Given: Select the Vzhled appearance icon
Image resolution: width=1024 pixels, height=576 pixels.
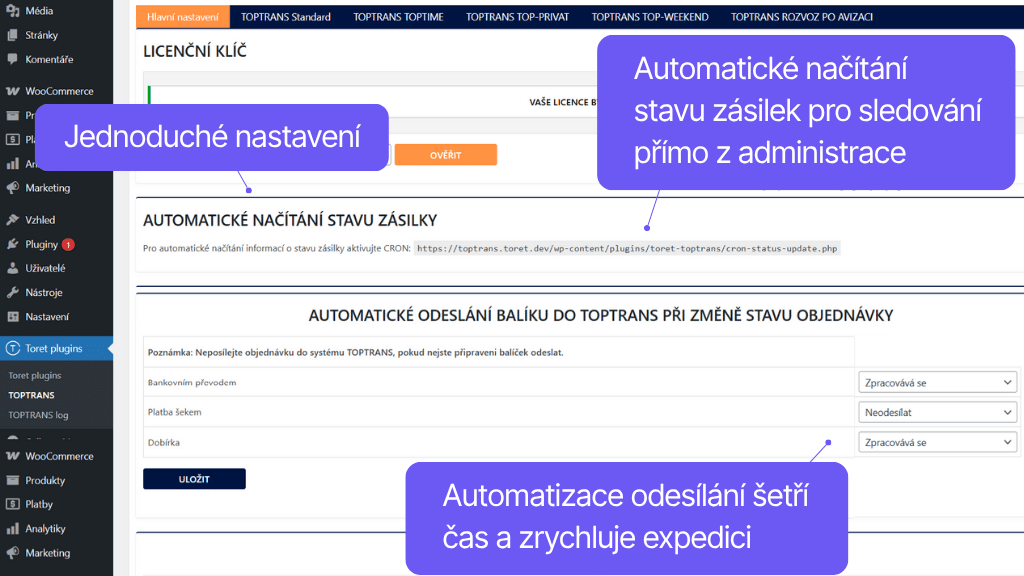Looking at the screenshot, I should pos(12,219).
